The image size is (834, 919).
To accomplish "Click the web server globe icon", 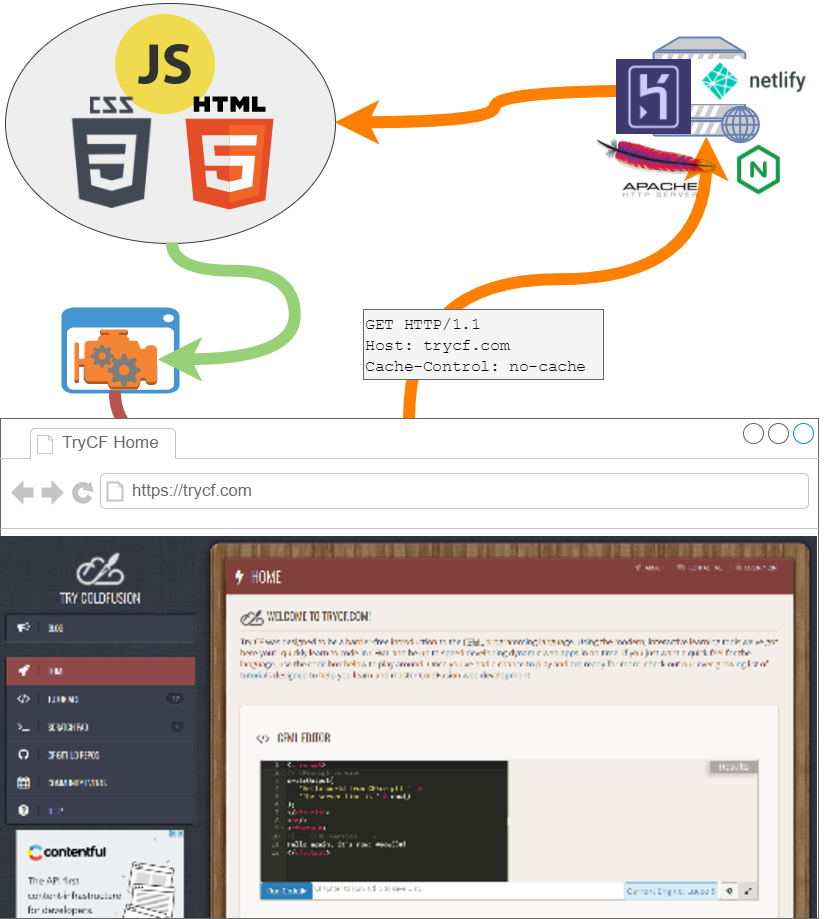I will coord(740,124).
